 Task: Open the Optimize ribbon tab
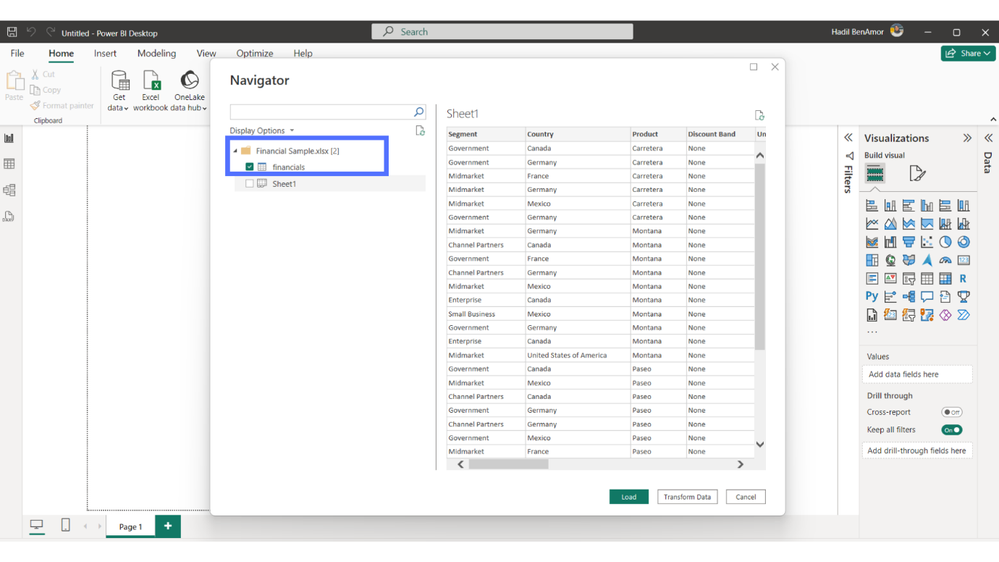click(254, 54)
